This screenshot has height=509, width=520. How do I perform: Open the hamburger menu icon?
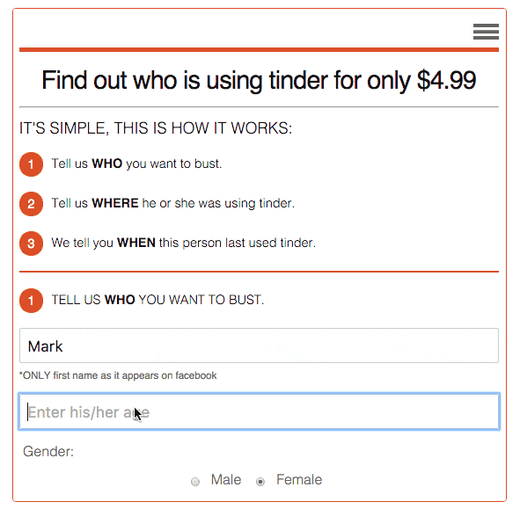486,31
